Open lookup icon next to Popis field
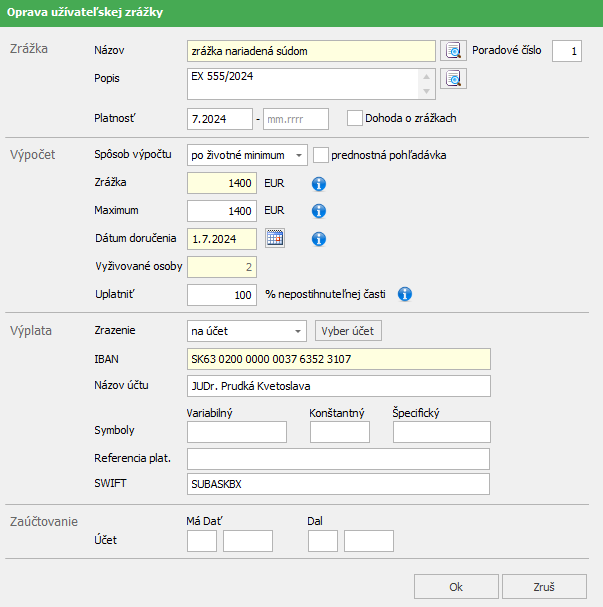 (453, 79)
